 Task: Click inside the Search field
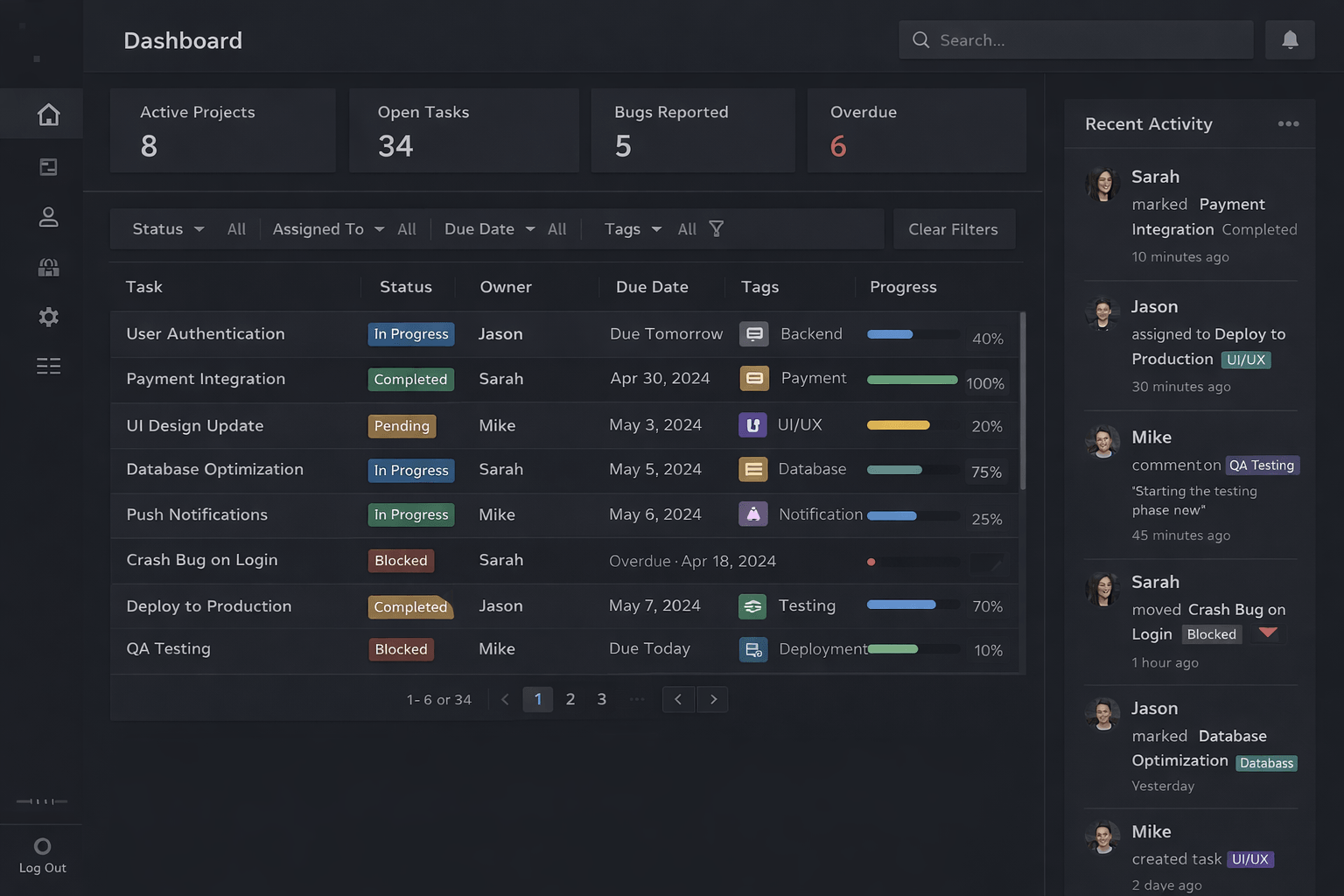pos(1074,39)
